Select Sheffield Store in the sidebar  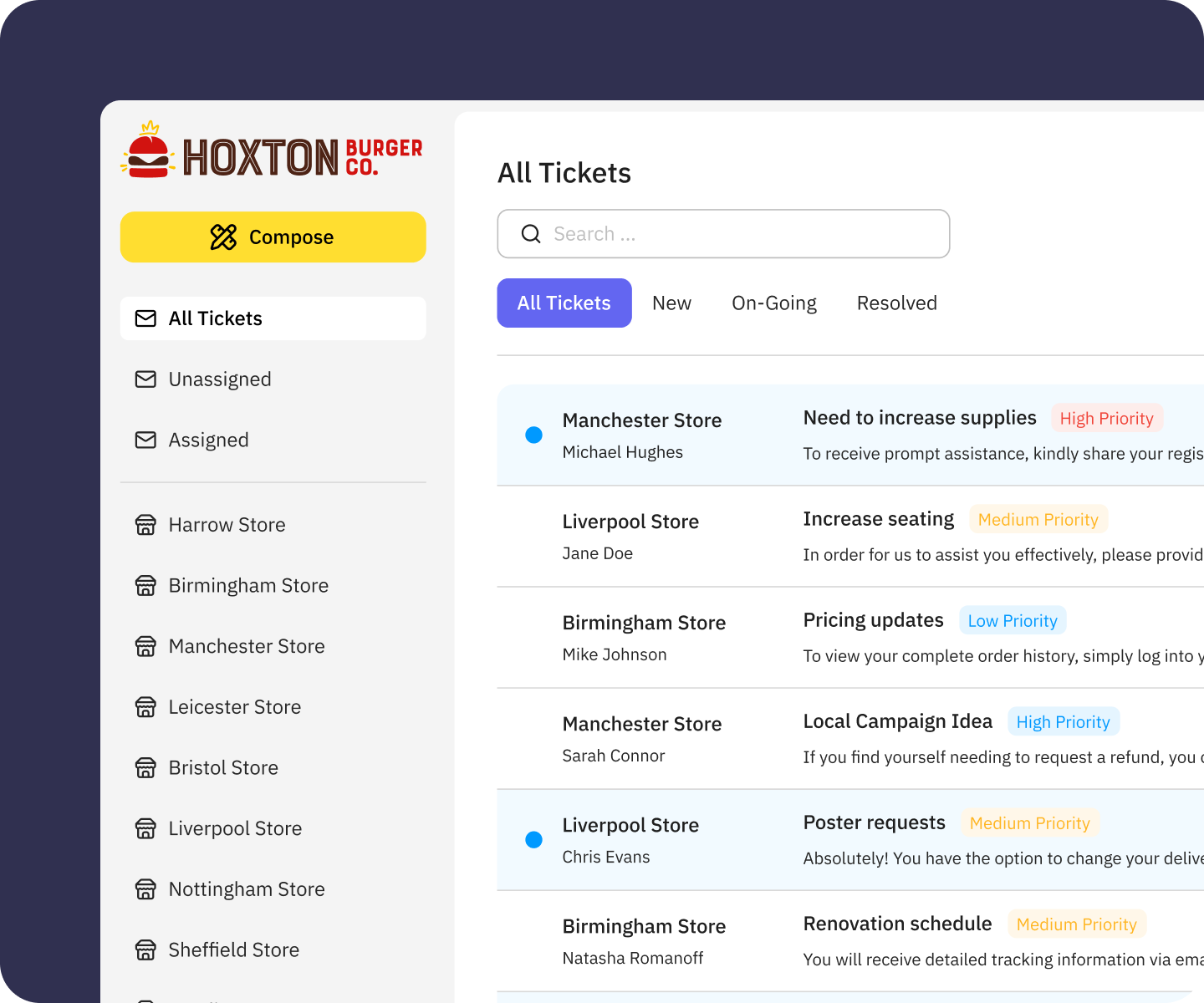[x=273, y=950]
